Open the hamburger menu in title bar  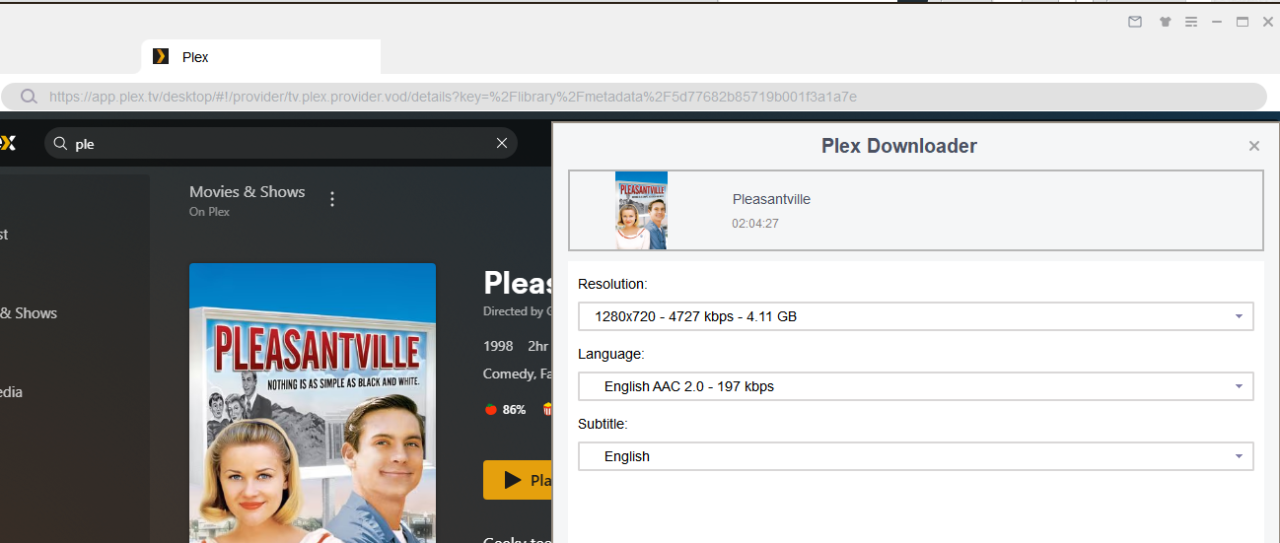[x=1192, y=22]
